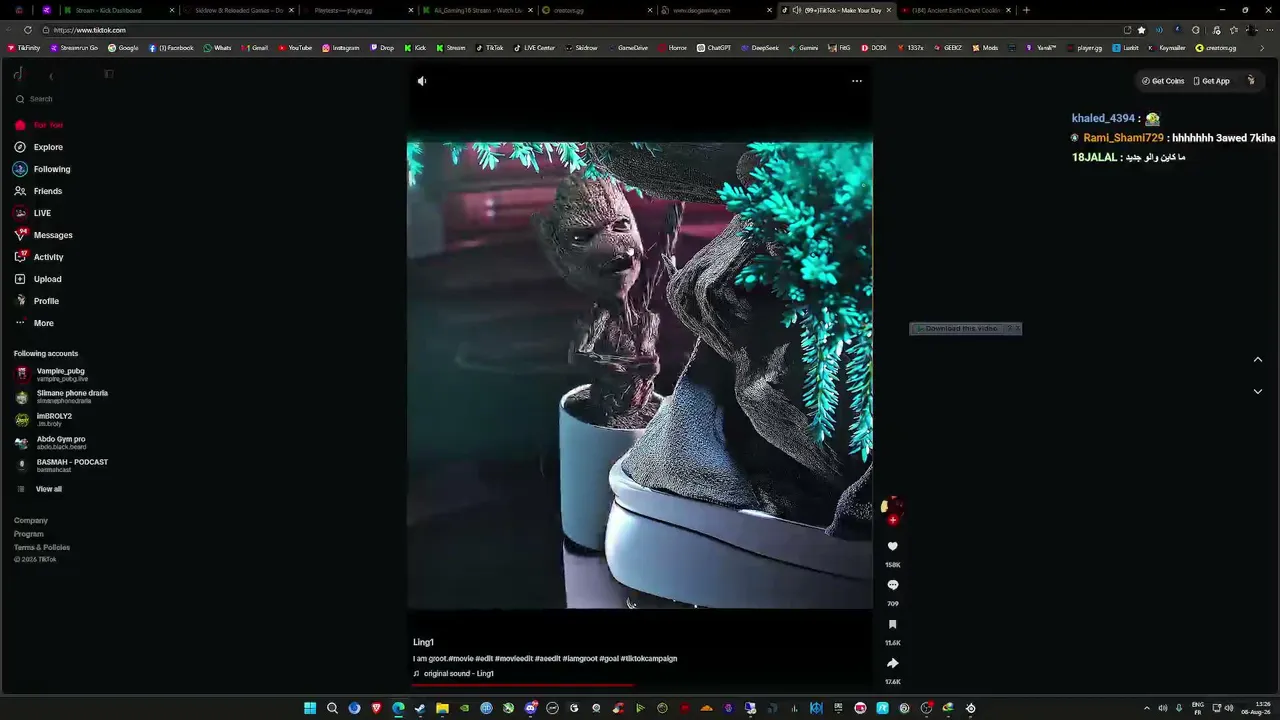Expand View all following accounts

[40, 489]
